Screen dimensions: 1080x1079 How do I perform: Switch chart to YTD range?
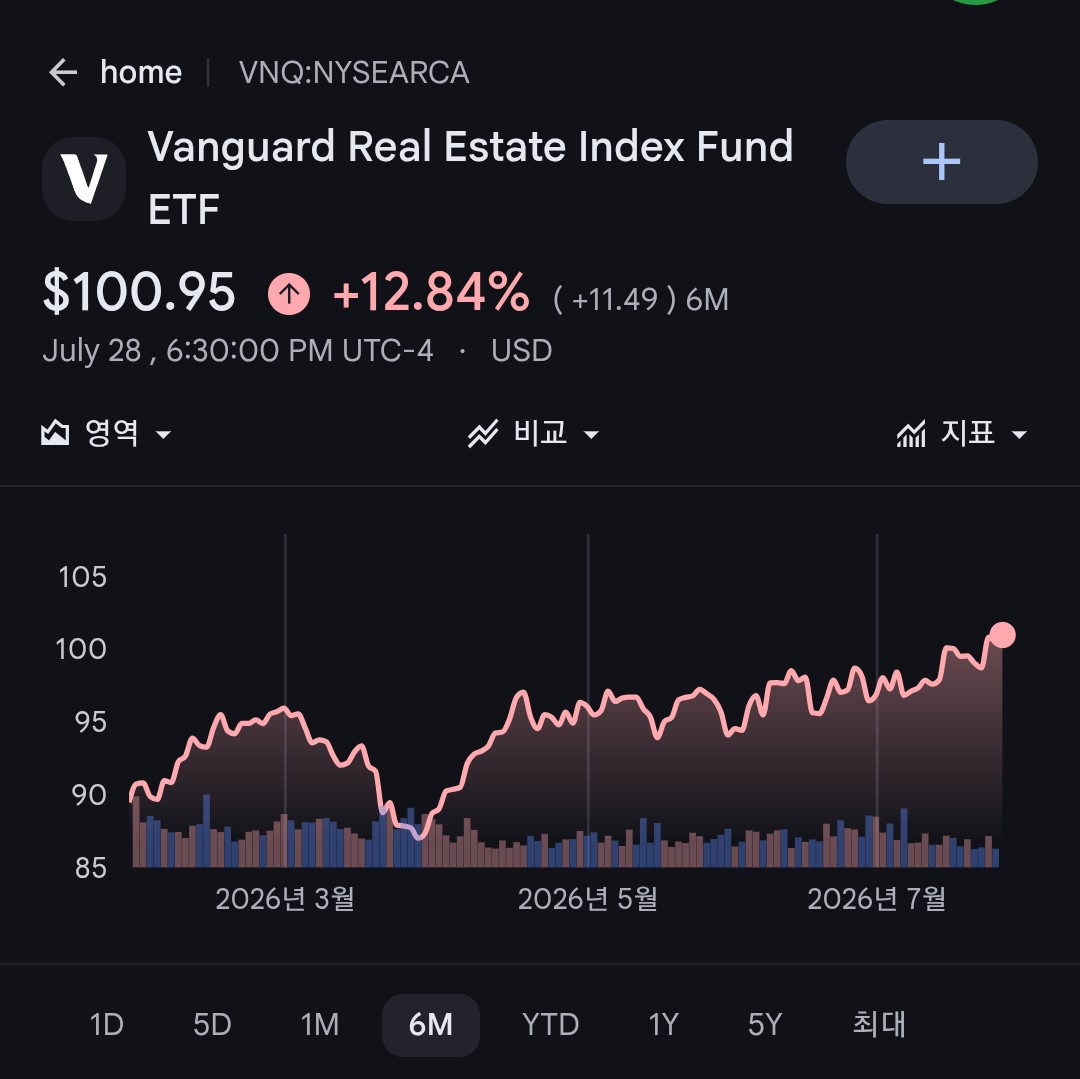point(550,1025)
